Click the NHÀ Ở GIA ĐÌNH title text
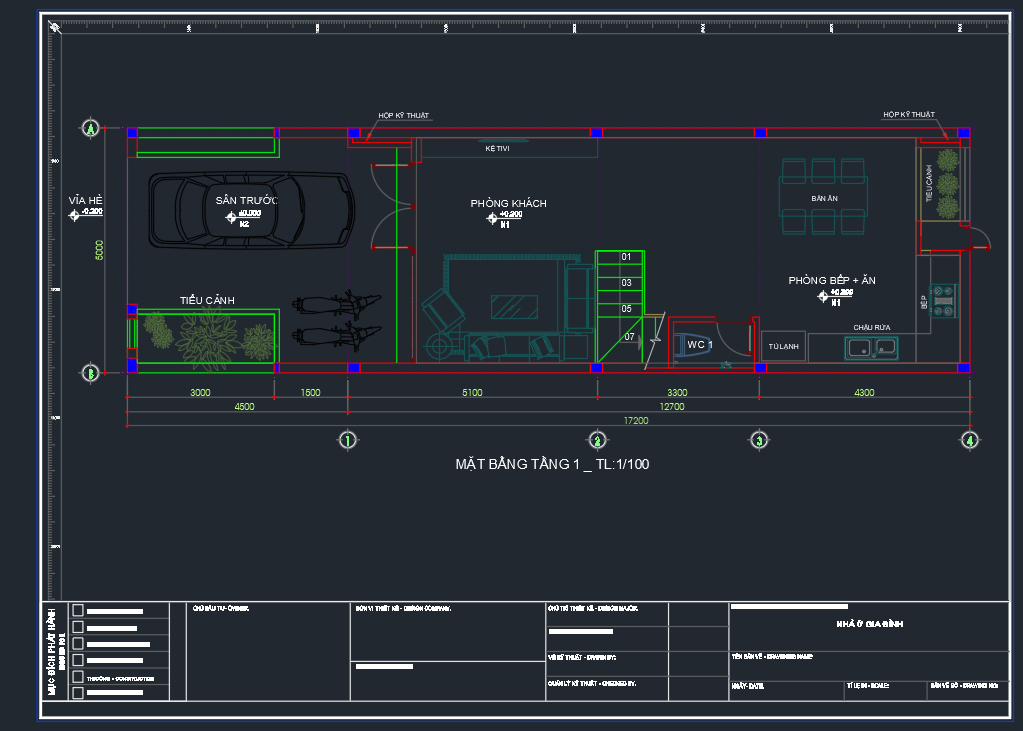 click(869, 624)
